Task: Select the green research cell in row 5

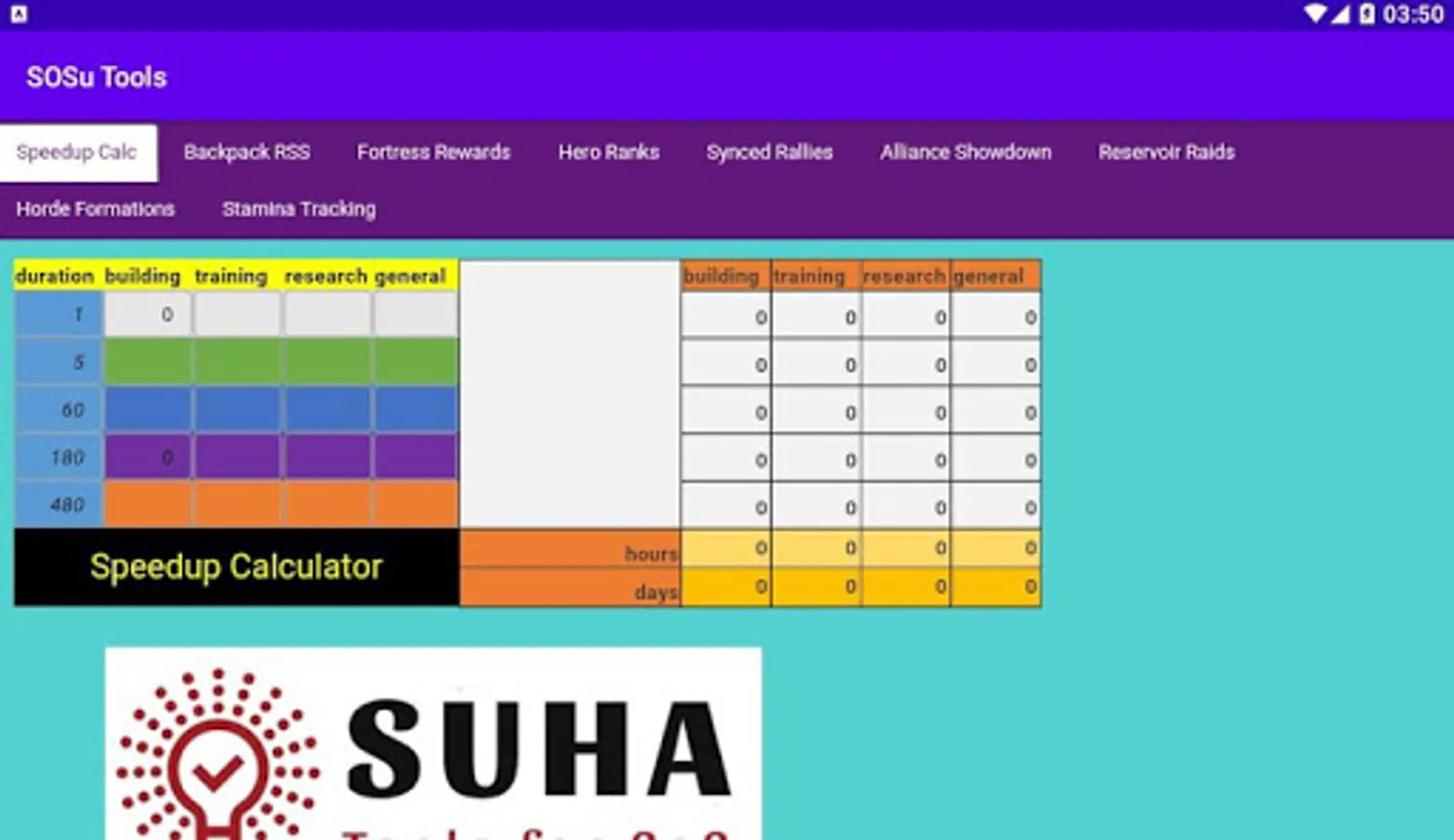Action: (x=328, y=362)
